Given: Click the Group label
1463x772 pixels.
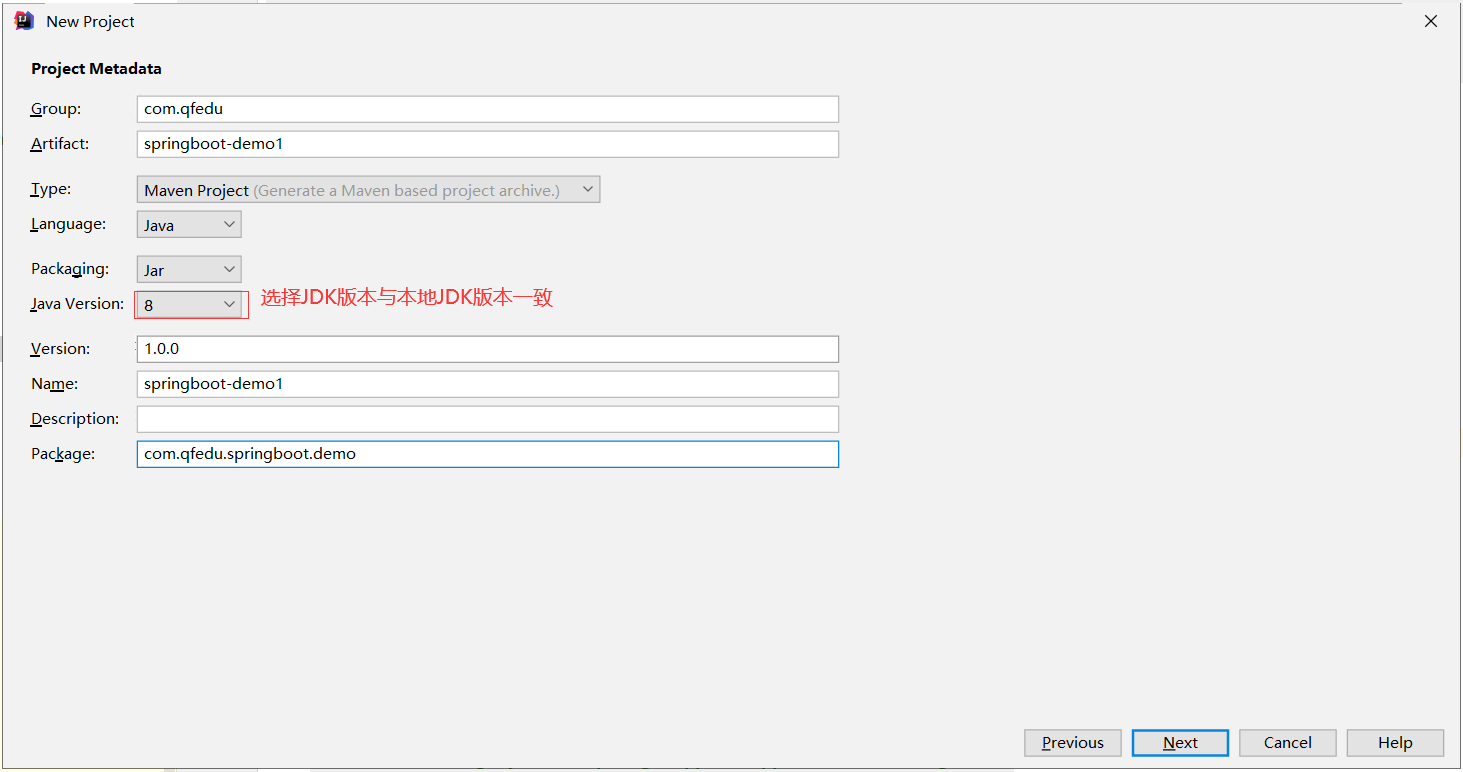Looking at the screenshot, I should tap(56, 109).
